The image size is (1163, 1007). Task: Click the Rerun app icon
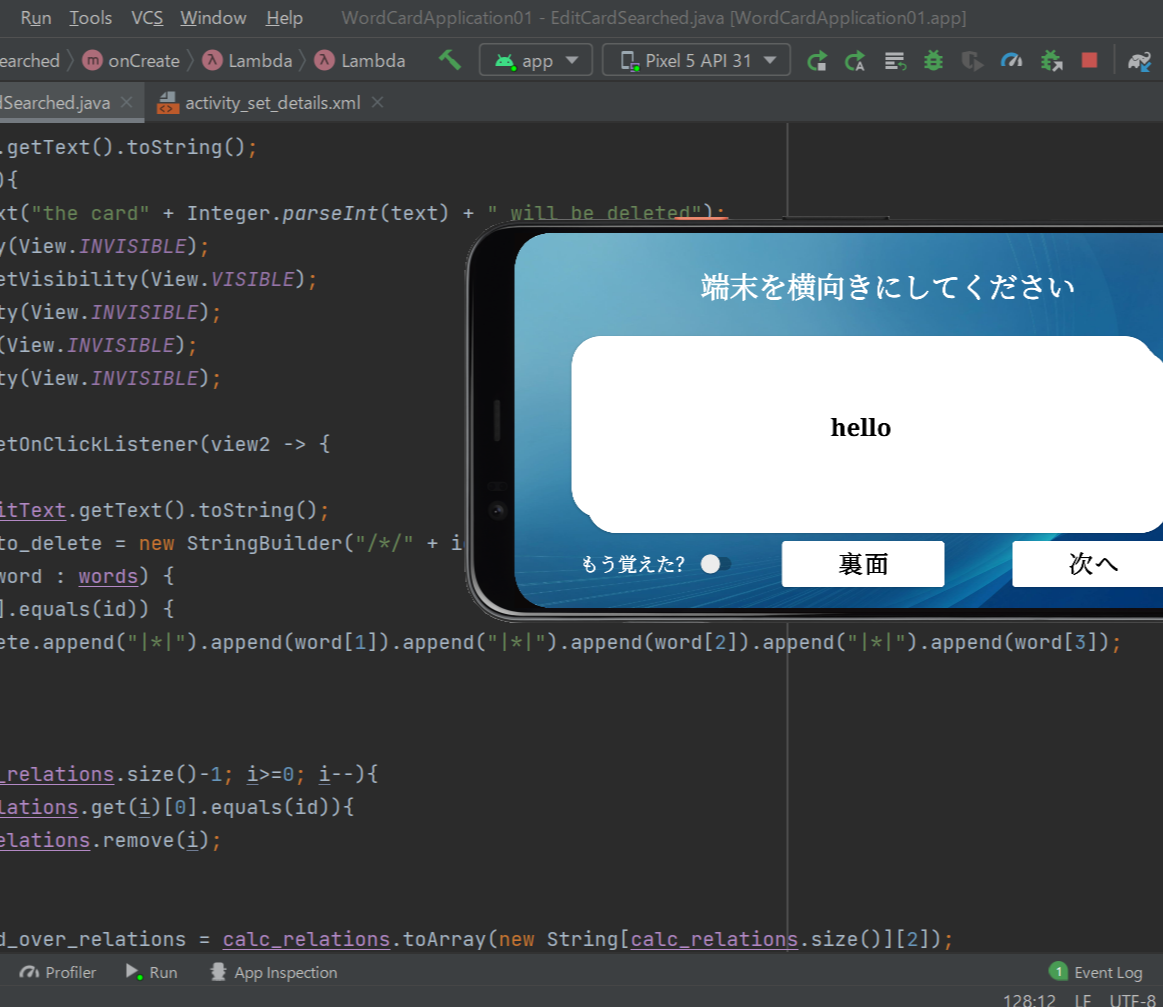(x=817, y=61)
